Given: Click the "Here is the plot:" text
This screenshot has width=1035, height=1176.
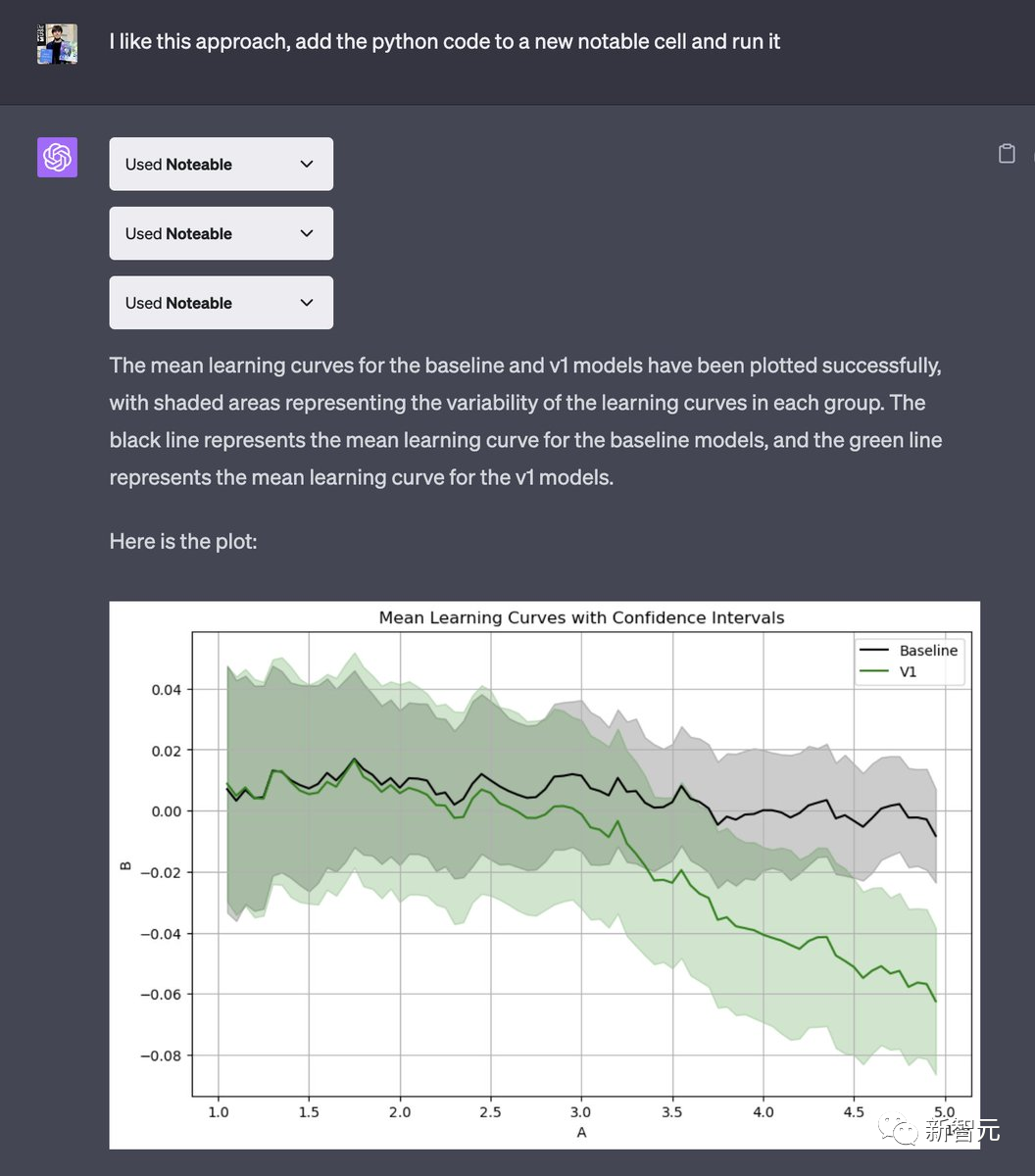Looking at the screenshot, I should tap(183, 540).
